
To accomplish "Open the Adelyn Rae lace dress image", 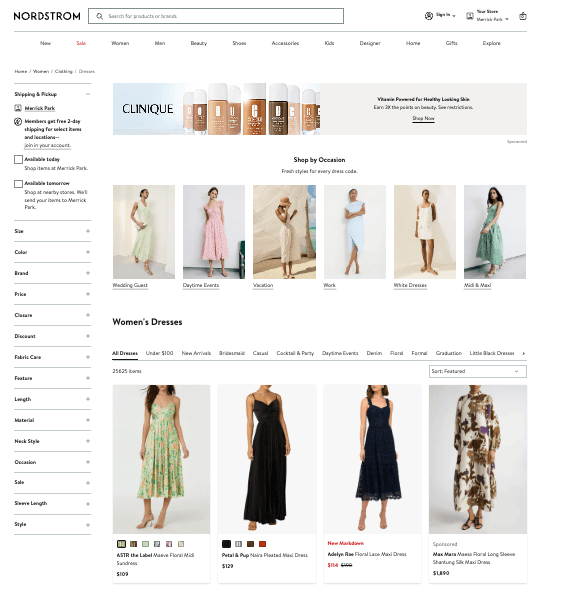I will (x=372, y=459).
